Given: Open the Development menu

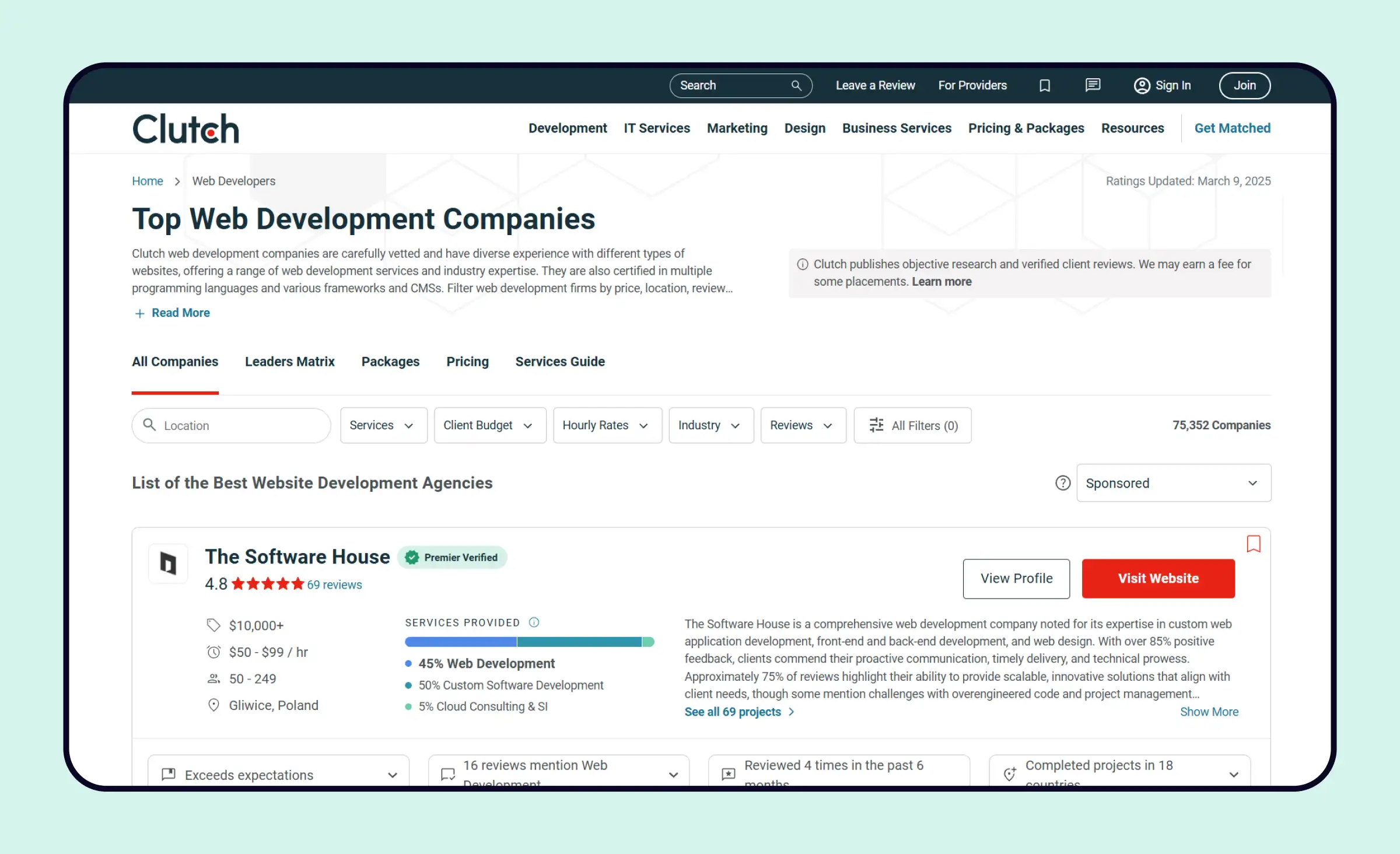Looking at the screenshot, I should pos(568,128).
